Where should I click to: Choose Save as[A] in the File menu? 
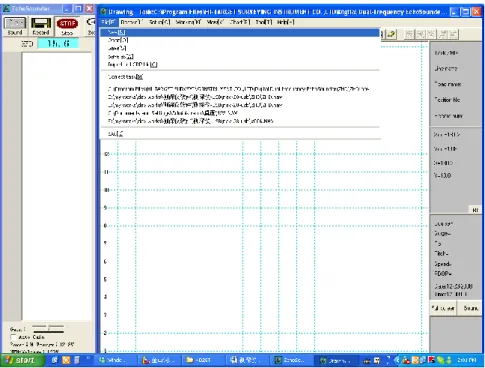(240, 56)
